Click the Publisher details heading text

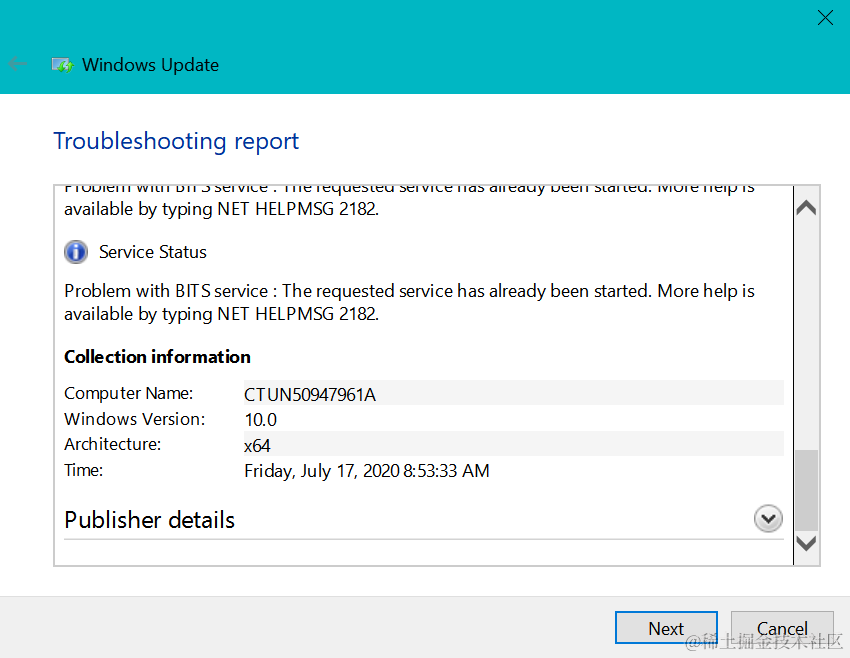click(x=150, y=520)
